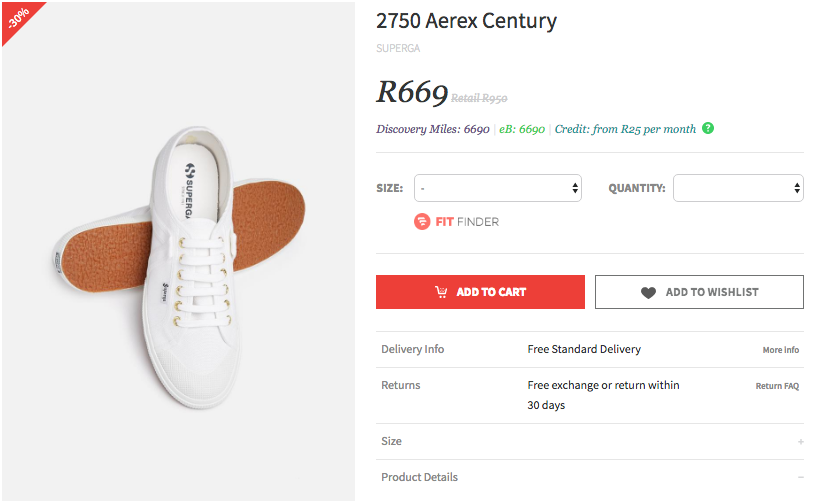This screenshot has height=501, width=823.
Task: Click the Add to Cart button
Action: coord(480,292)
